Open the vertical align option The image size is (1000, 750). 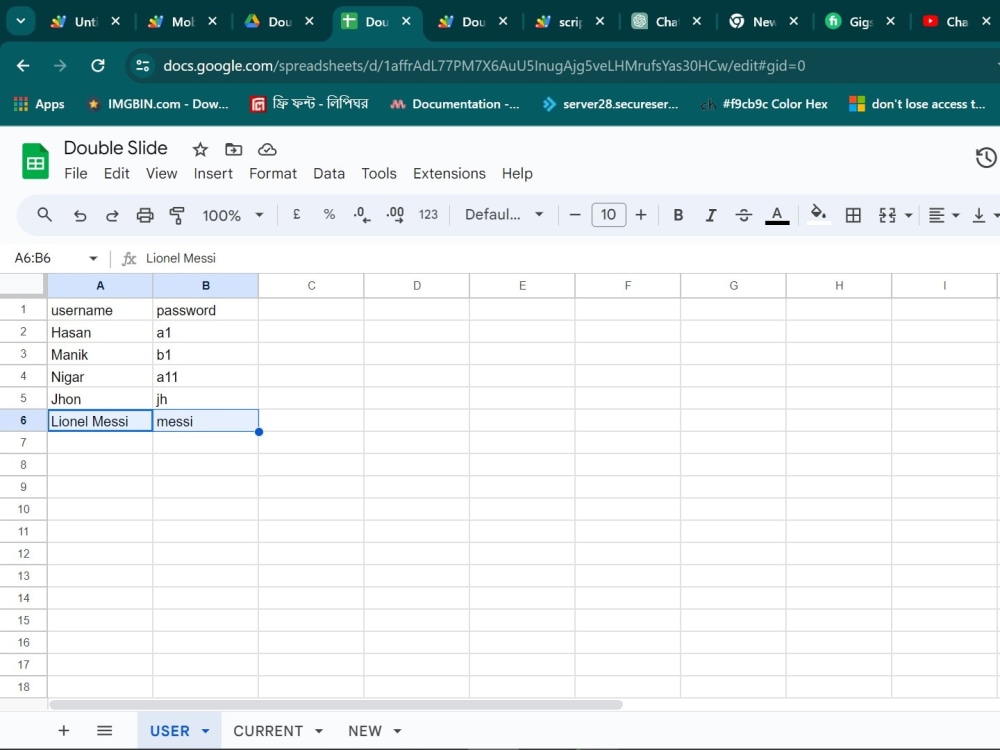pos(978,216)
